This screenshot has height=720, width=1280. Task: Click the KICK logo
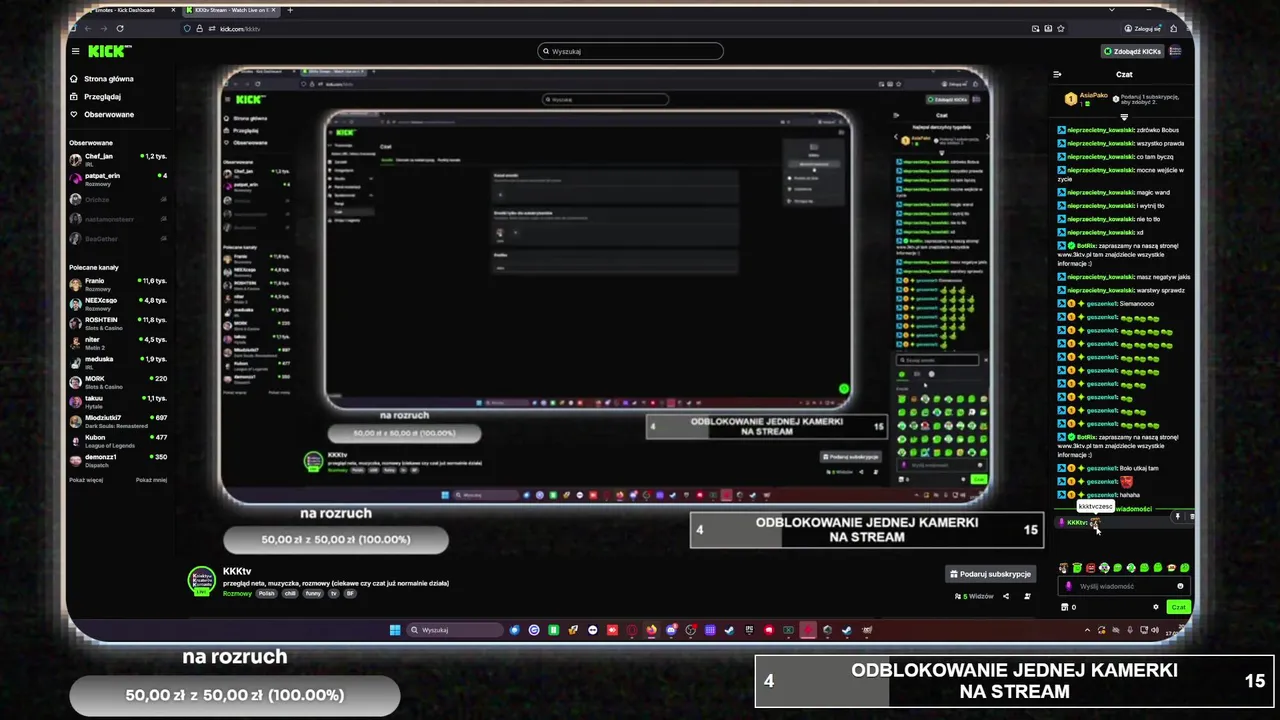109,51
